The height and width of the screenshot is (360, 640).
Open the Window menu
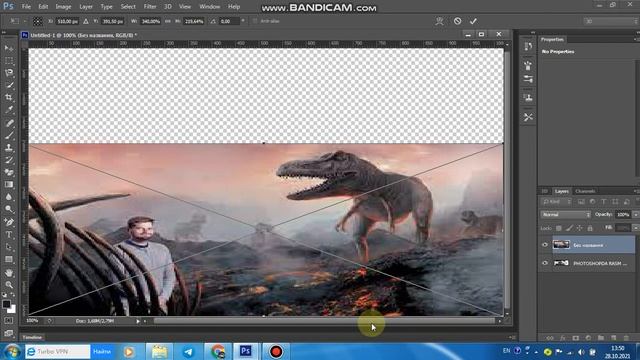(210, 7)
